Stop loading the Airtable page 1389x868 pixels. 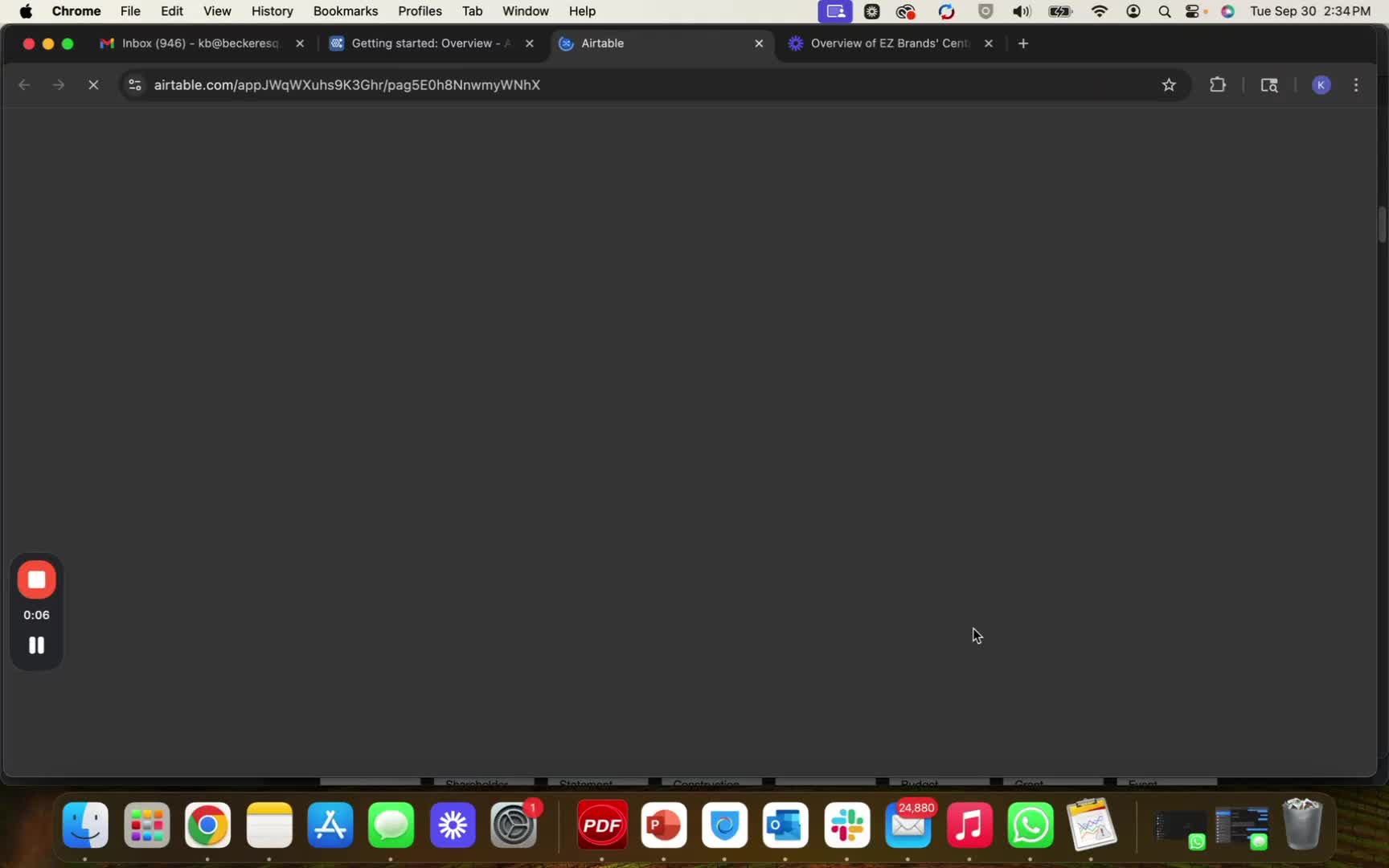[x=93, y=85]
